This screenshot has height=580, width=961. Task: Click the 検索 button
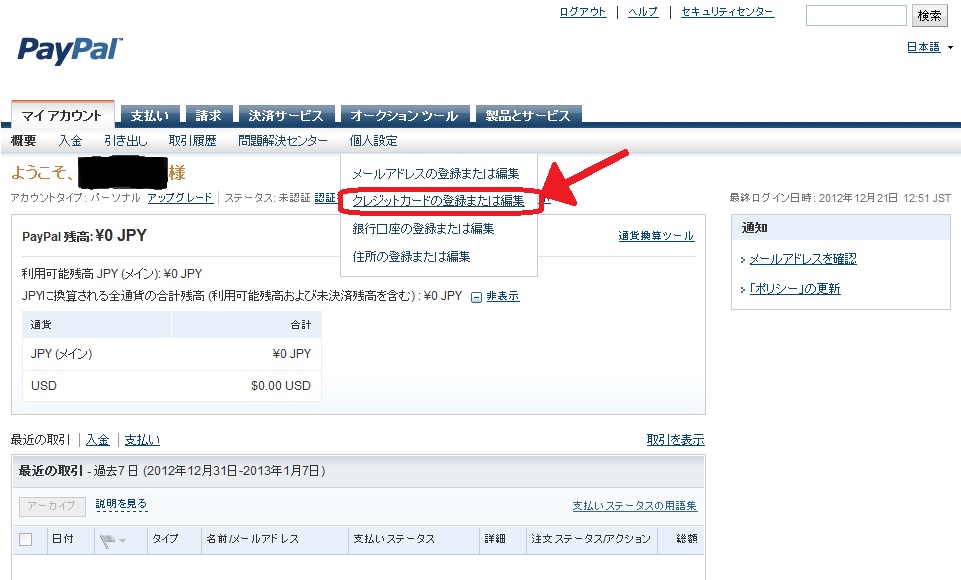(929, 15)
